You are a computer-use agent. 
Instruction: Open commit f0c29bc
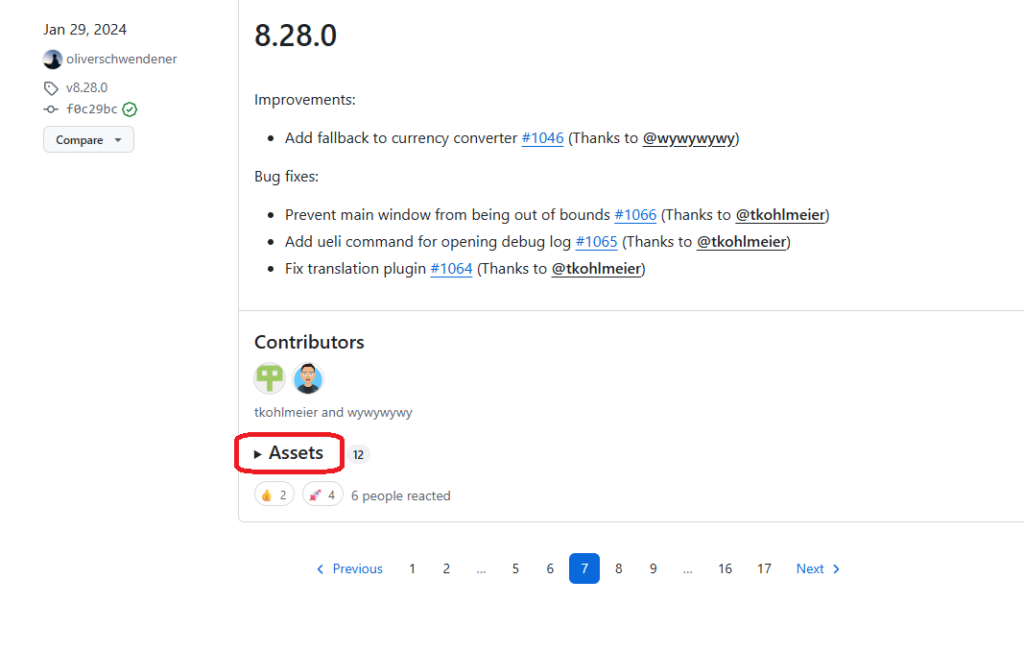tap(91, 109)
